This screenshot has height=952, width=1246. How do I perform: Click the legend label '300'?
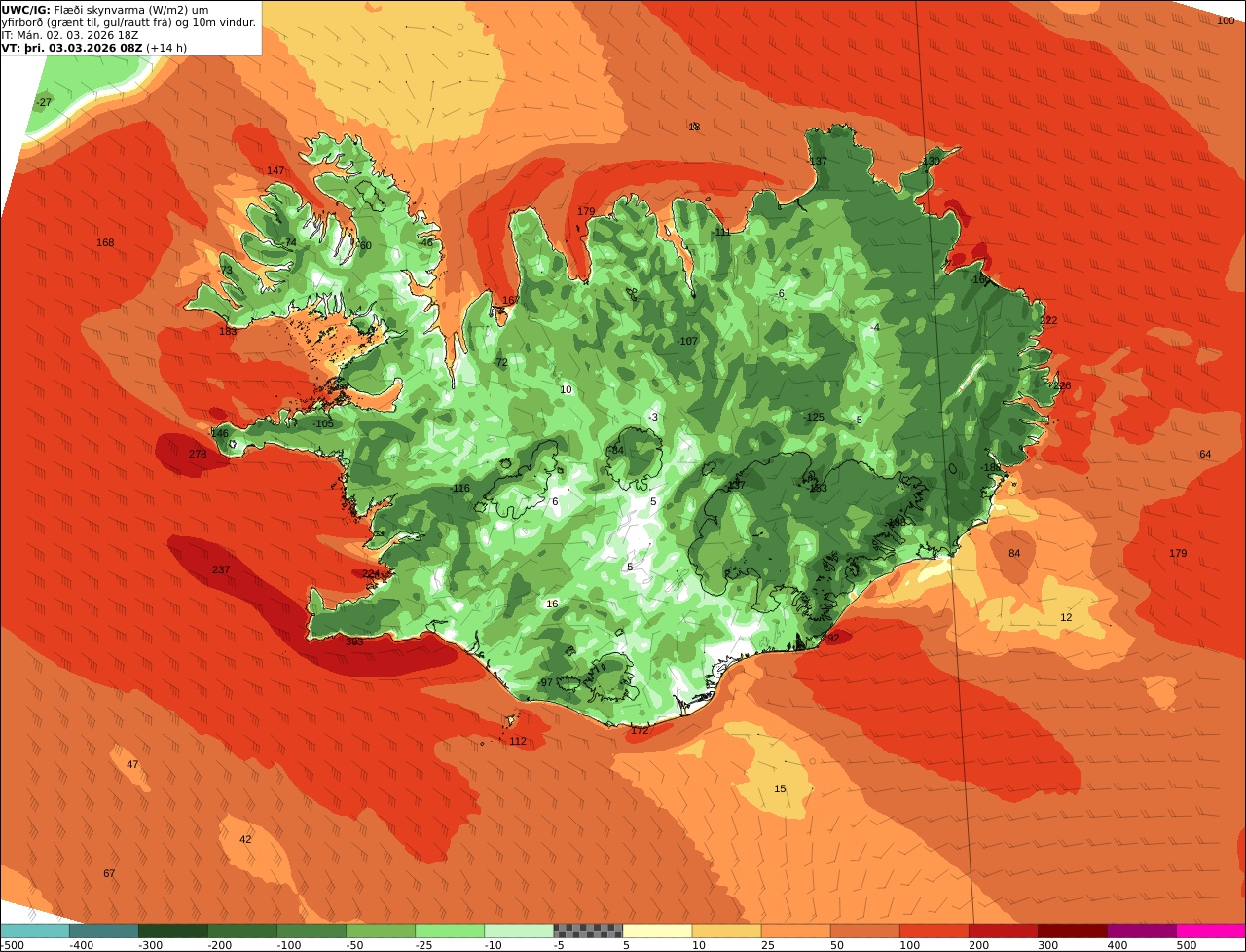1047,945
